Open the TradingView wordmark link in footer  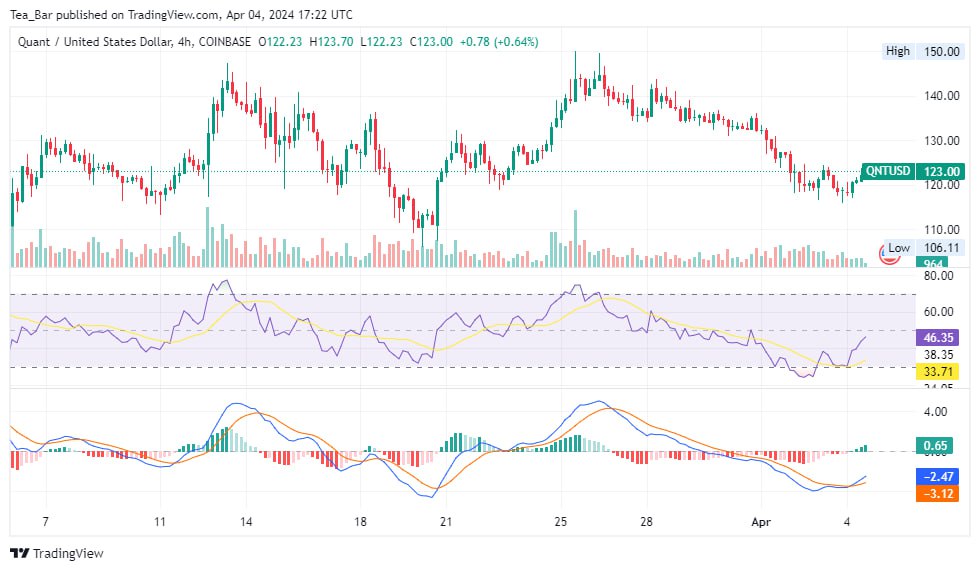(68, 553)
